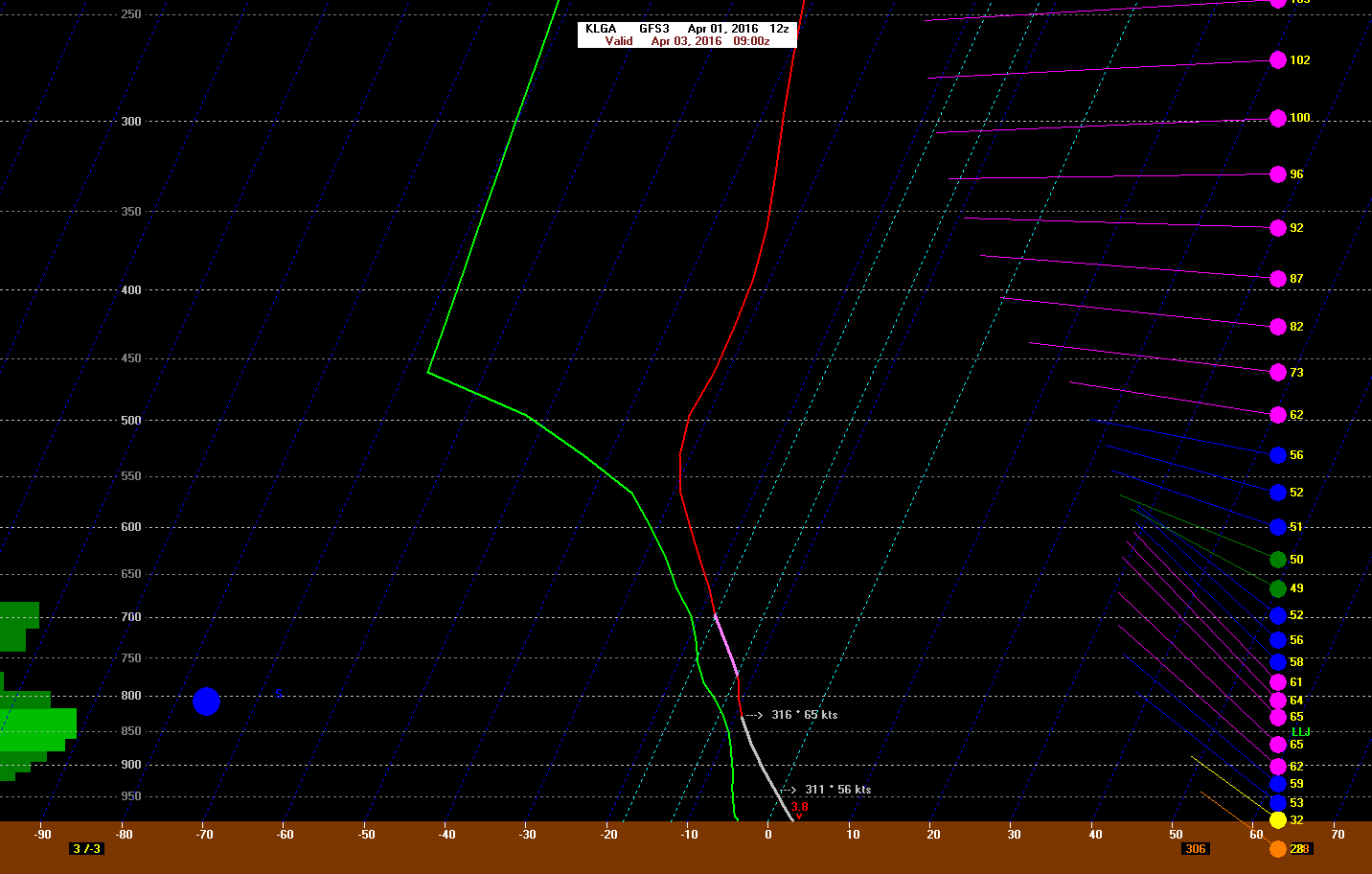Click the red 3.8 surface temperature label
Screen dimensions: 1372x874
pyautogui.click(x=799, y=807)
